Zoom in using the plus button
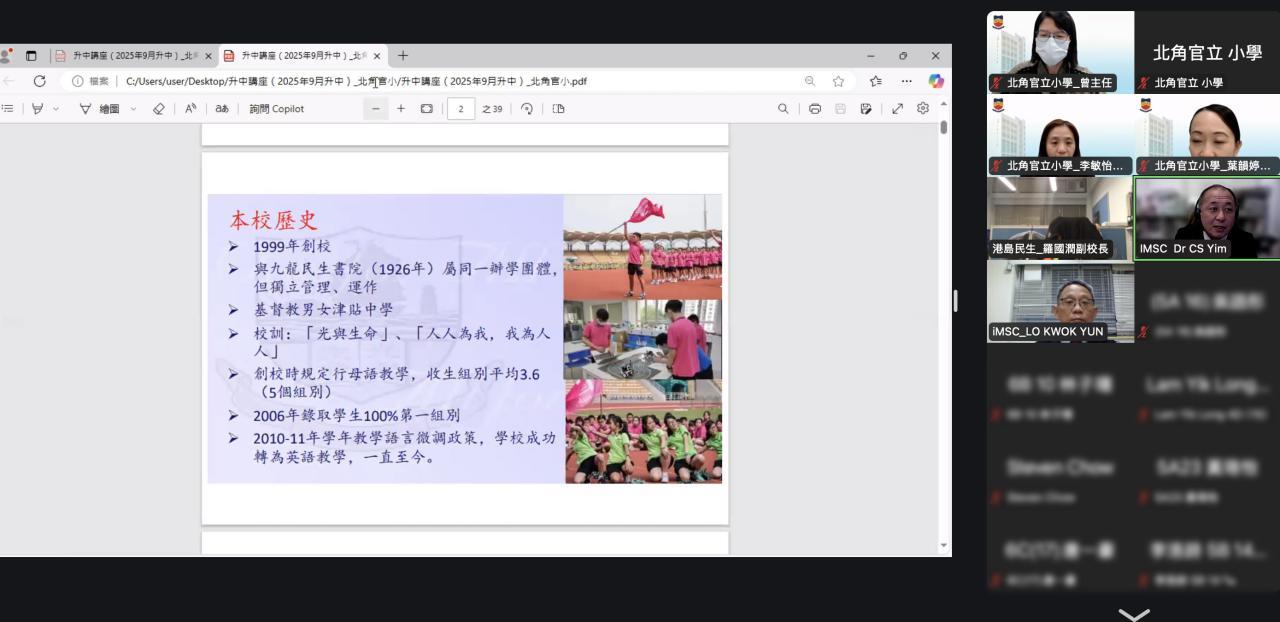This screenshot has height=622, width=1280. coord(401,109)
